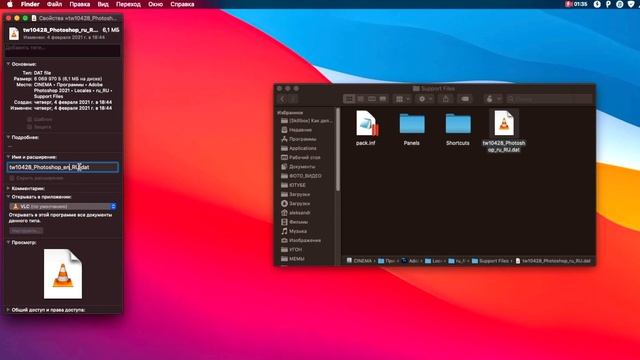Toggle the Шаблон checkbox
Viewport: 640px width, 360px height.
29,120
